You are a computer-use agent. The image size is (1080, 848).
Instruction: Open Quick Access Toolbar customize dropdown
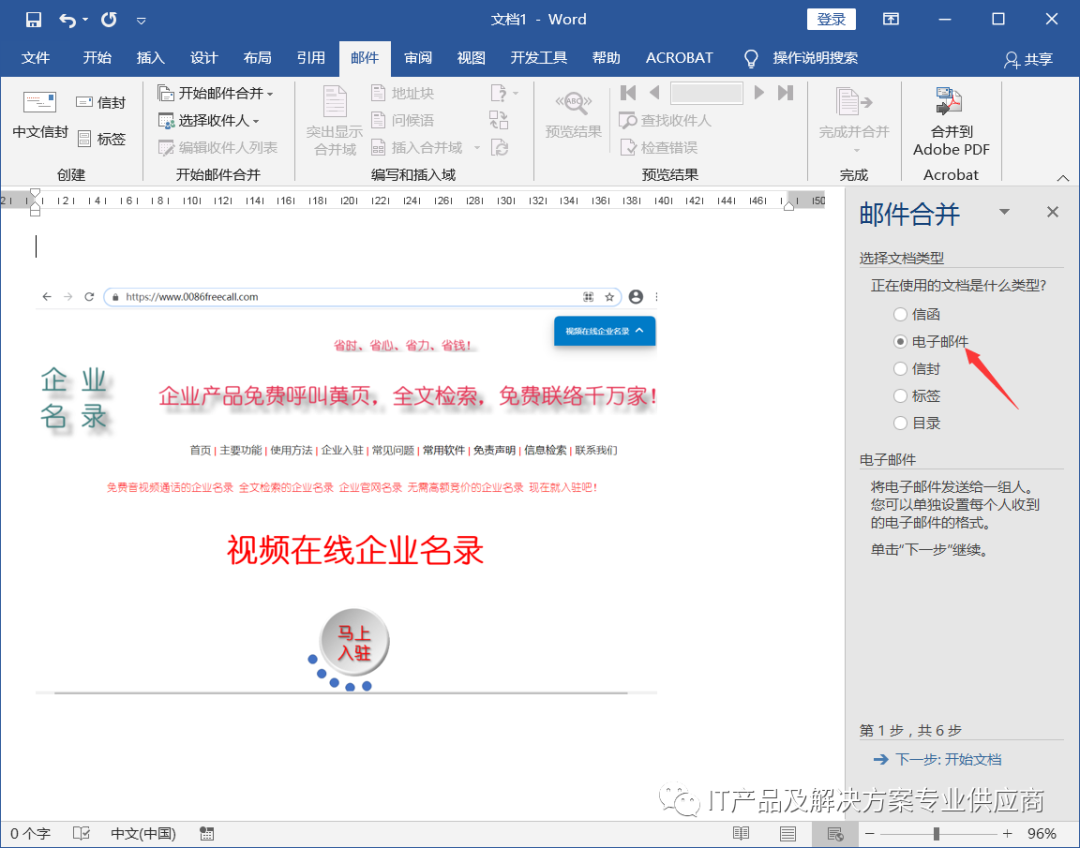coord(141,21)
